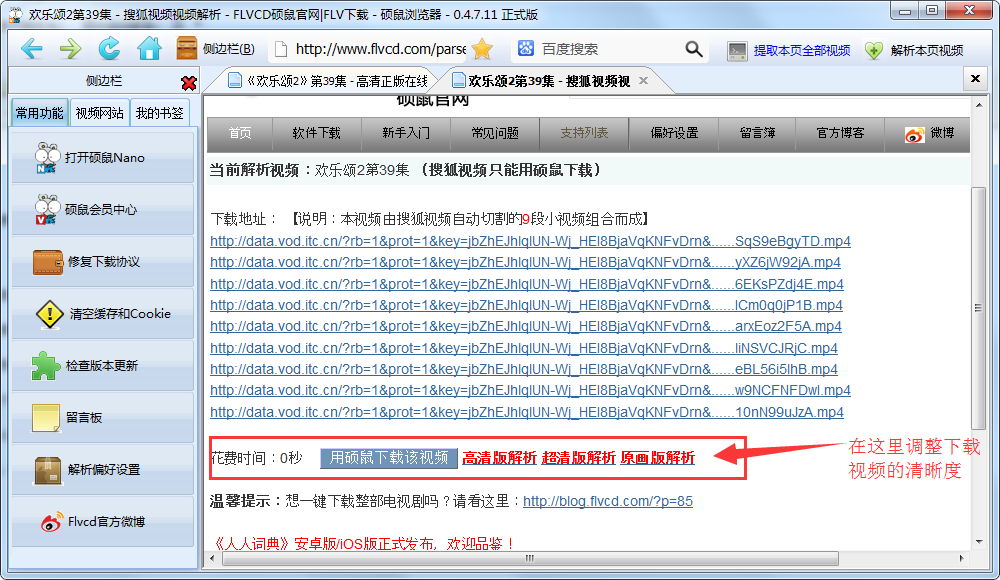Open 硕鼠会员中心
This screenshot has width=1000, height=580.
pos(103,210)
